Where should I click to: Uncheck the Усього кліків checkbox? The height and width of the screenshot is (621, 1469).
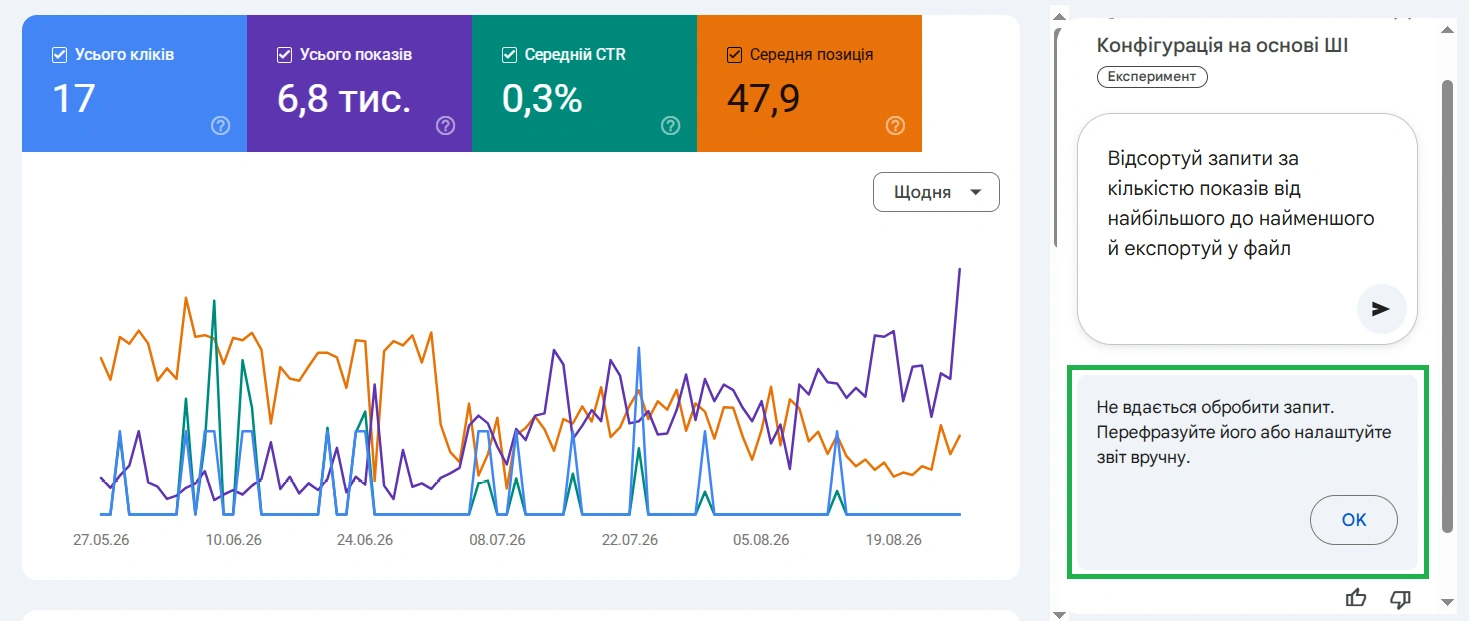[x=59, y=55]
